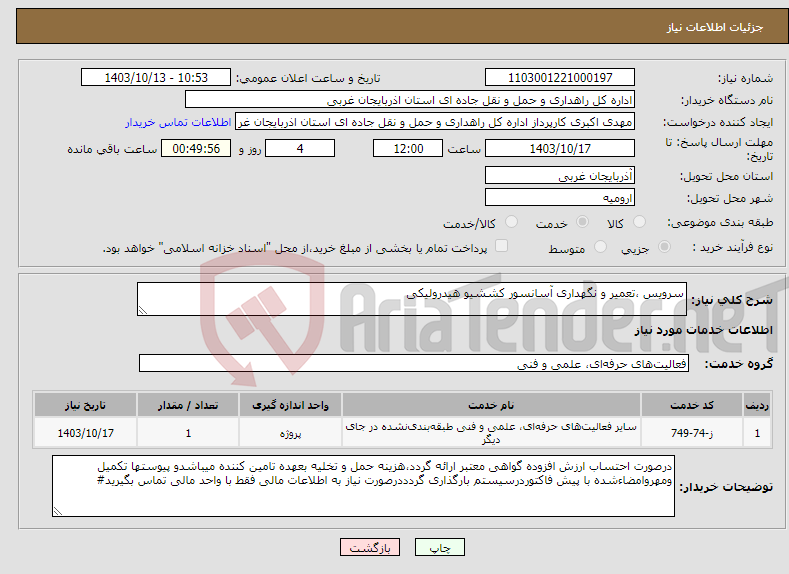Select the کالا radio button
789x574 pixels.
coord(639,222)
